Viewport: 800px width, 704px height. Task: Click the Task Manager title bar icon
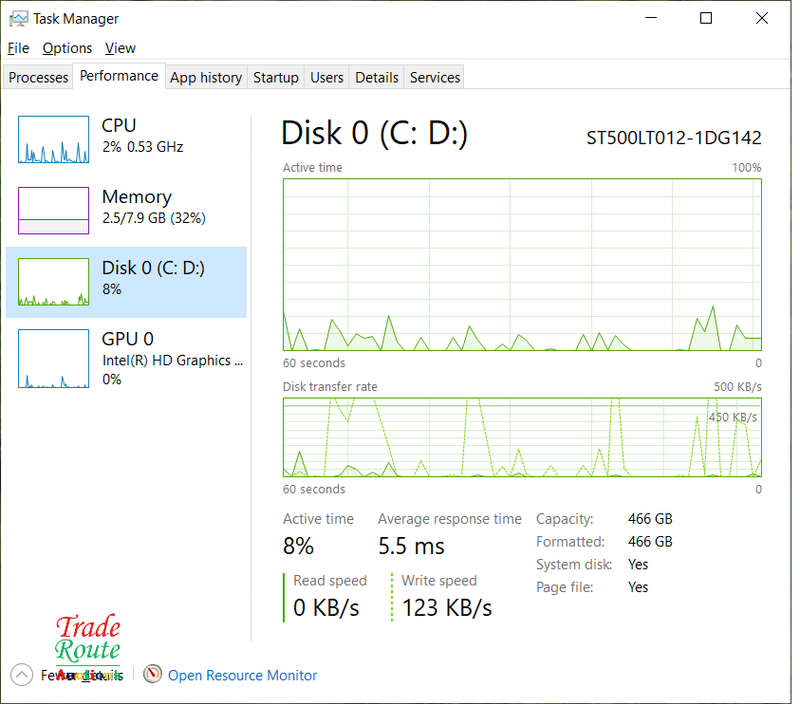tap(18, 18)
